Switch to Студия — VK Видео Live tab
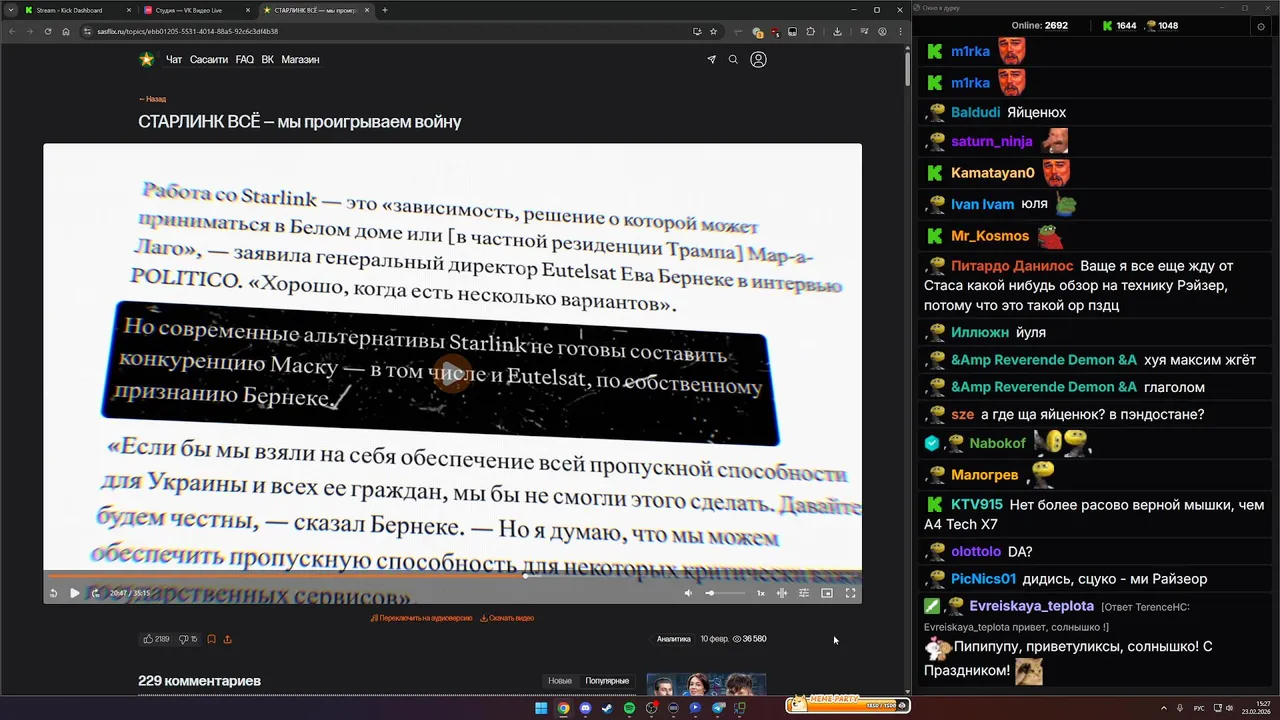 196,10
